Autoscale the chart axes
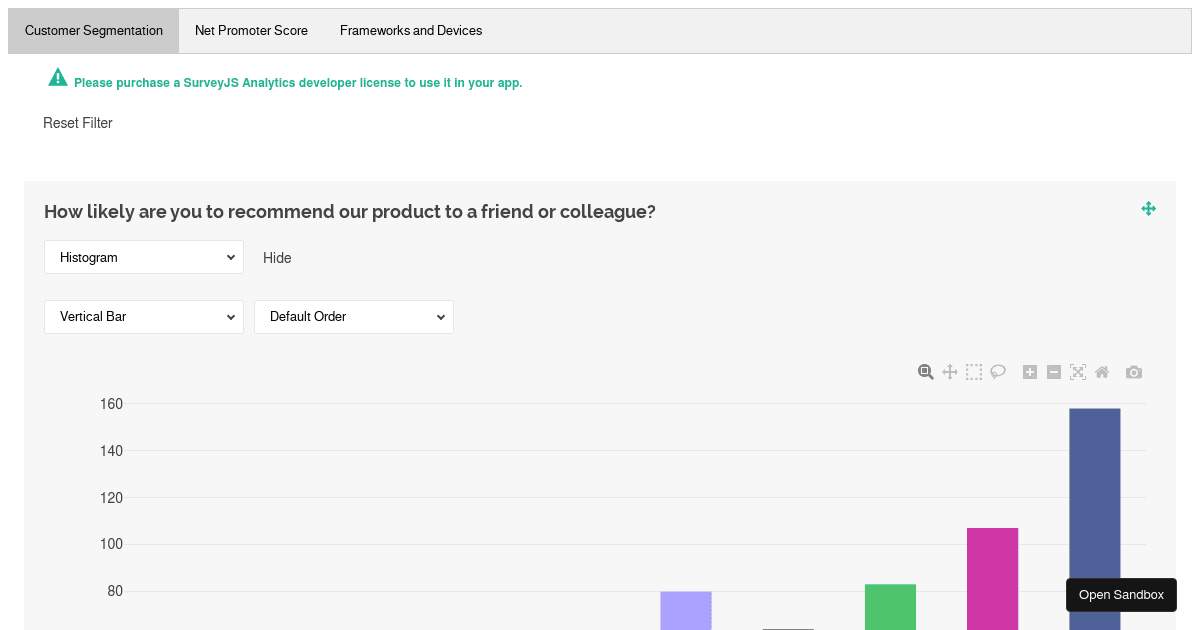Image resolution: width=1200 pixels, height=630 pixels. coord(1078,371)
